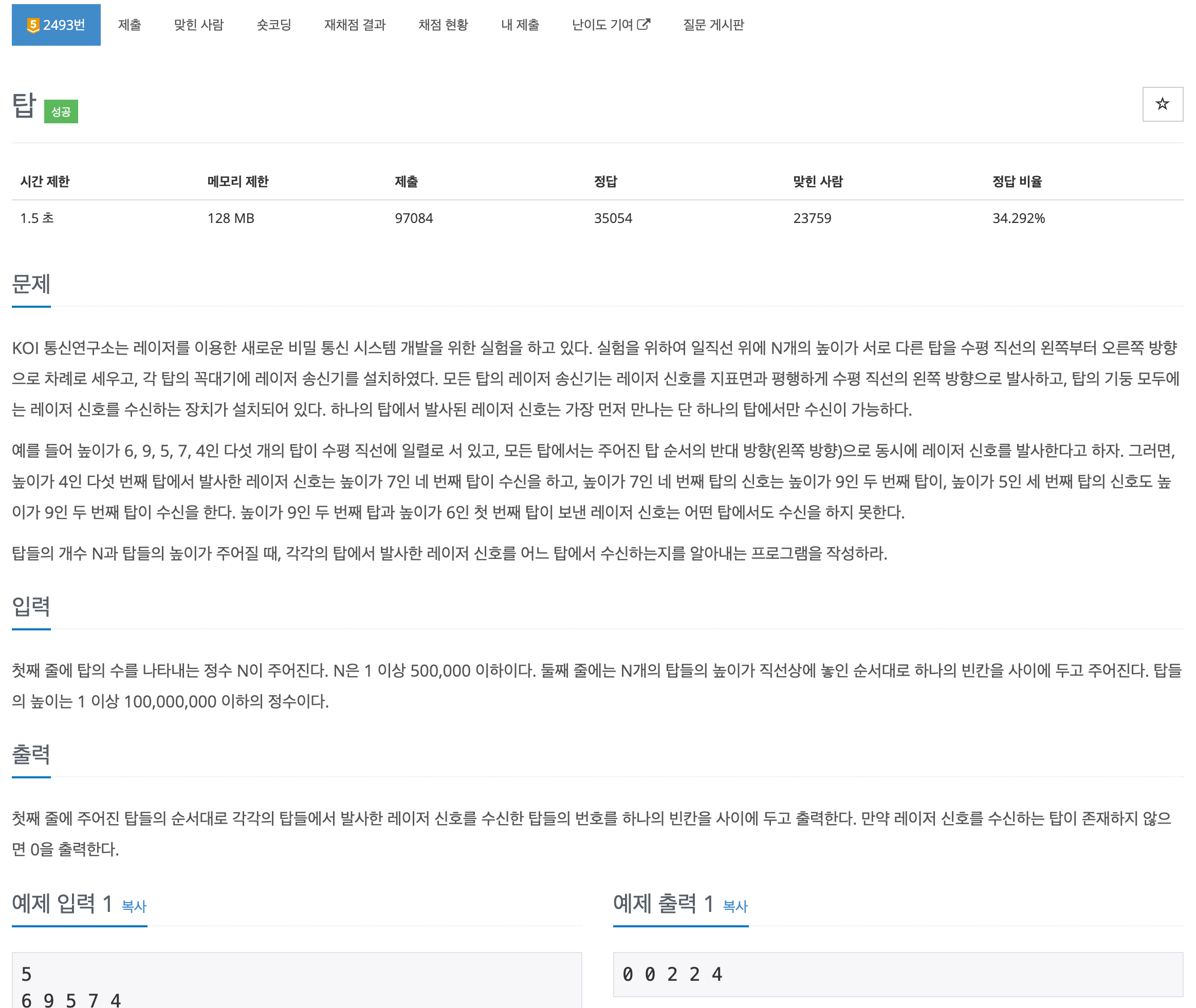Image resolution: width=1196 pixels, height=1008 pixels.
Task: Click the 문제 section heading
Action: point(31,284)
